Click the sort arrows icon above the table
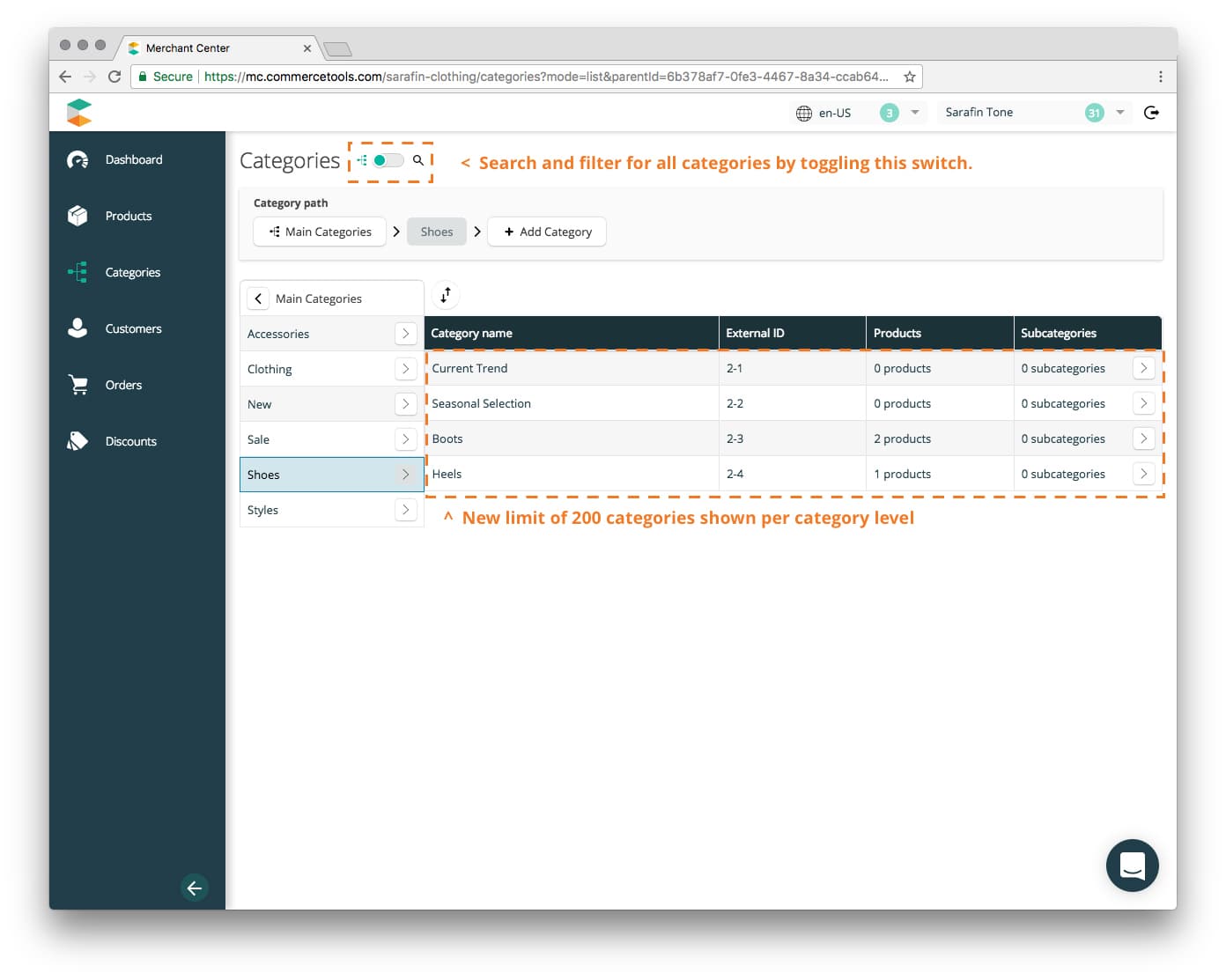 point(445,295)
